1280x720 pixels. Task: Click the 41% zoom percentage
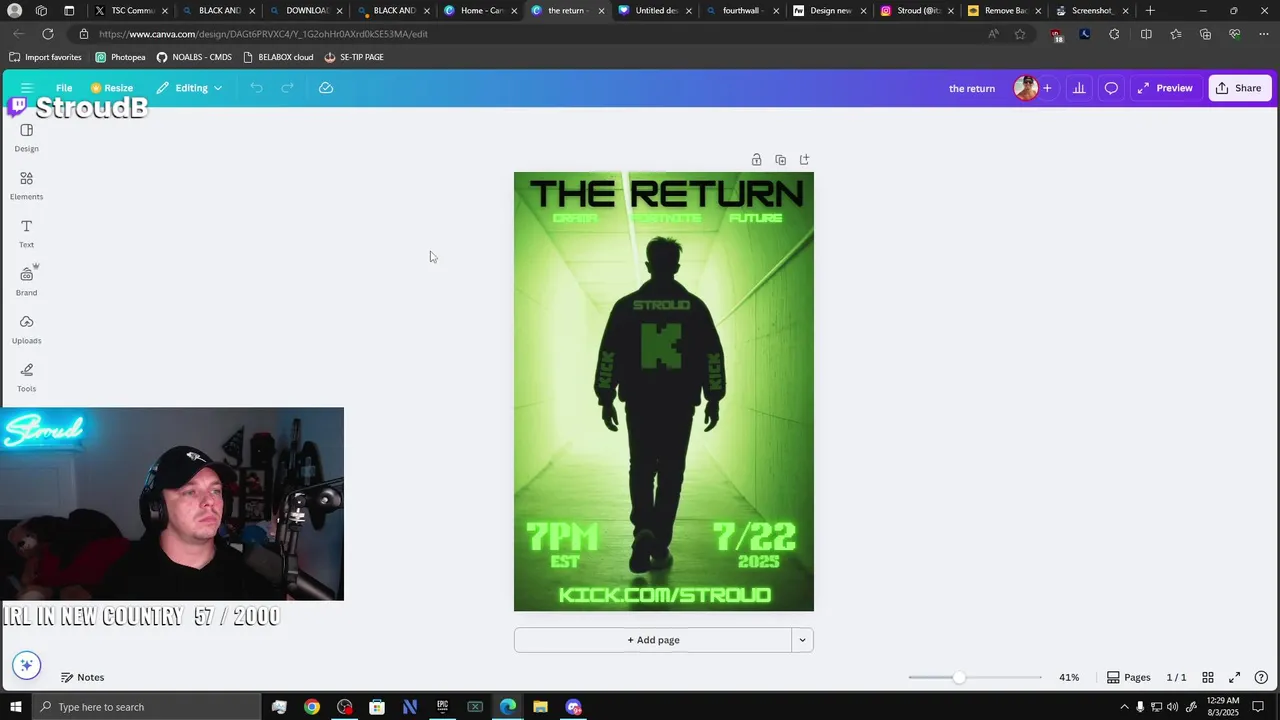pos(1069,677)
